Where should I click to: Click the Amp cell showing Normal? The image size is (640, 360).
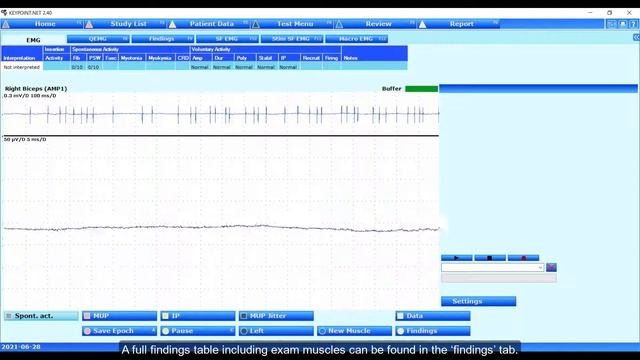tap(200, 67)
